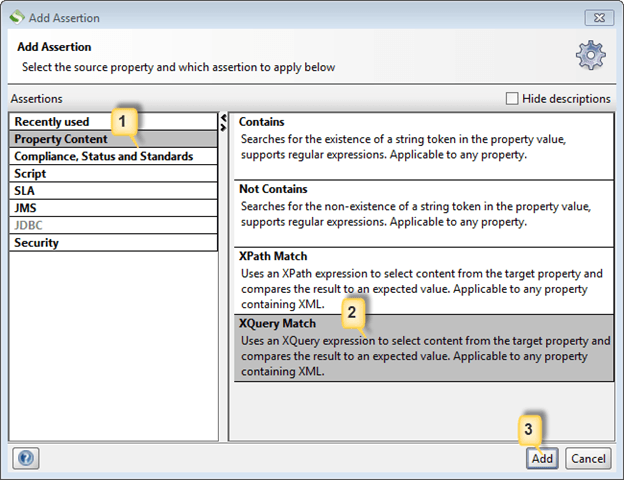Click the split pane collapse arrows
Viewport: 624px width, 480px height.
pyautogui.click(x=223, y=122)
